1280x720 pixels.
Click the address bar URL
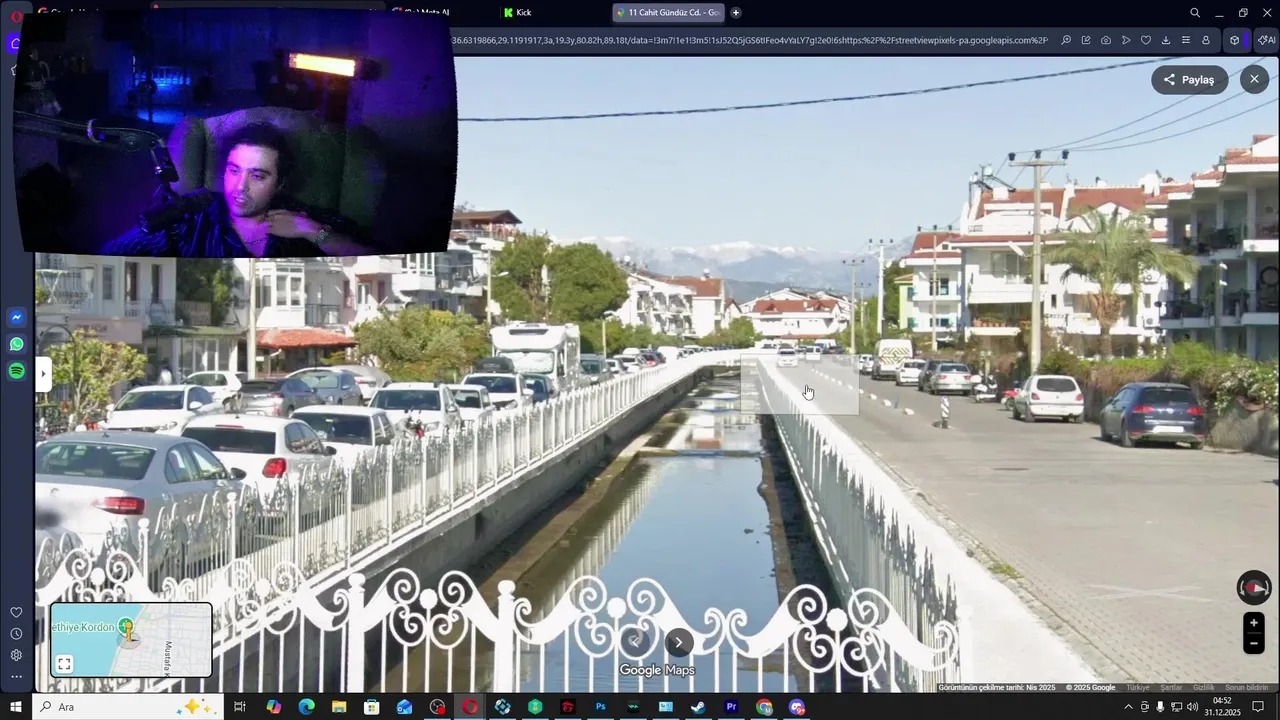(750, 40)
